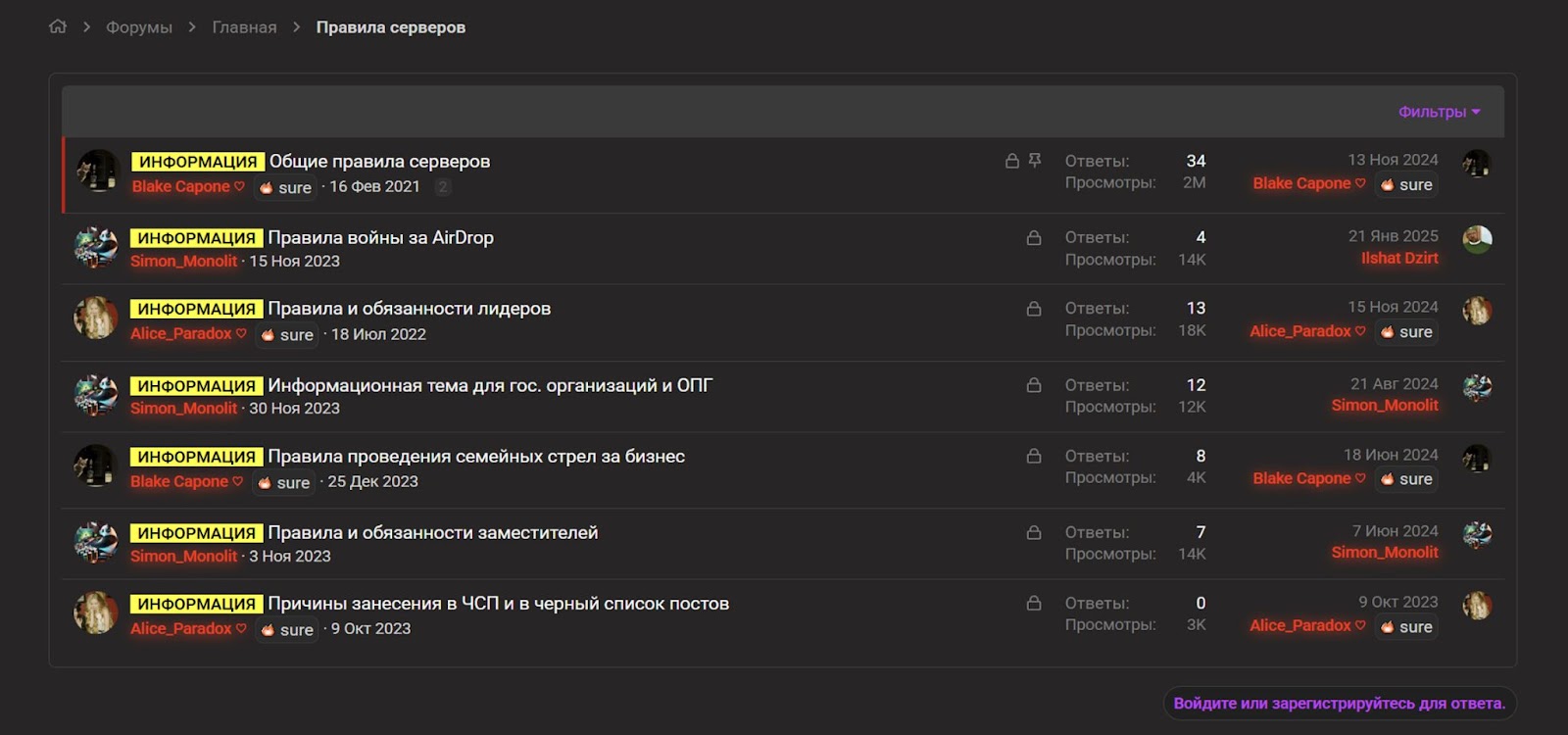Click lock icon on обязанности лидеров row

1034,308
